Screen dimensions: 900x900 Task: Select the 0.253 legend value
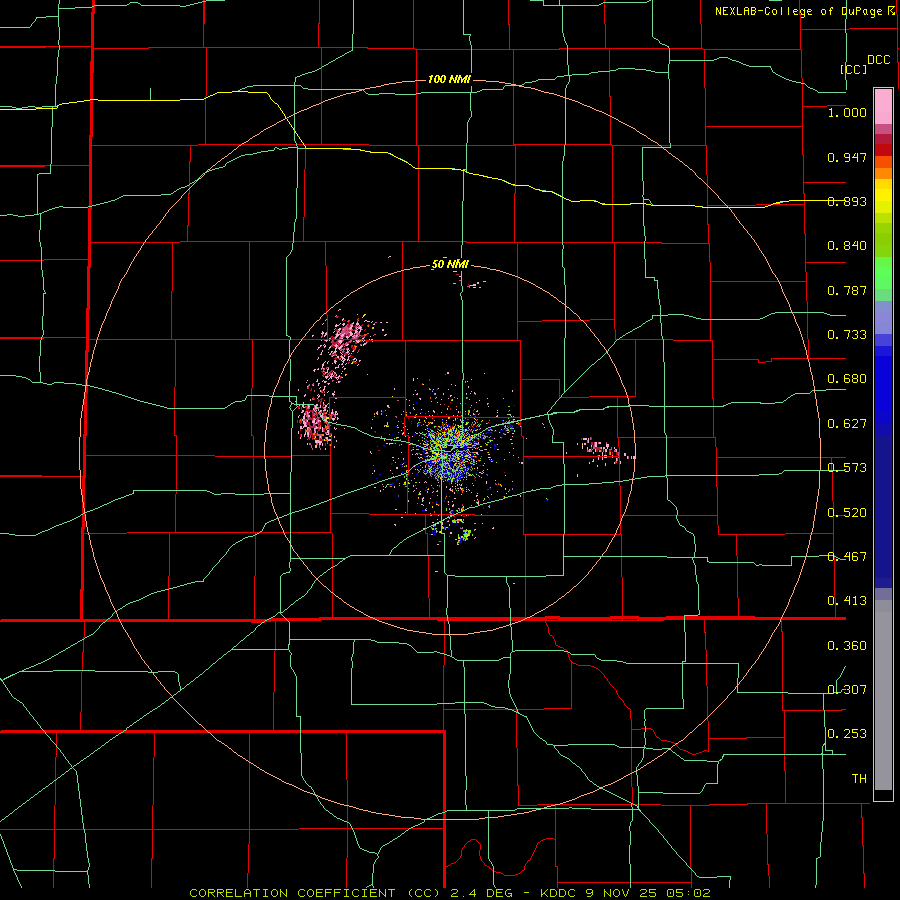(x=847, y=734)
